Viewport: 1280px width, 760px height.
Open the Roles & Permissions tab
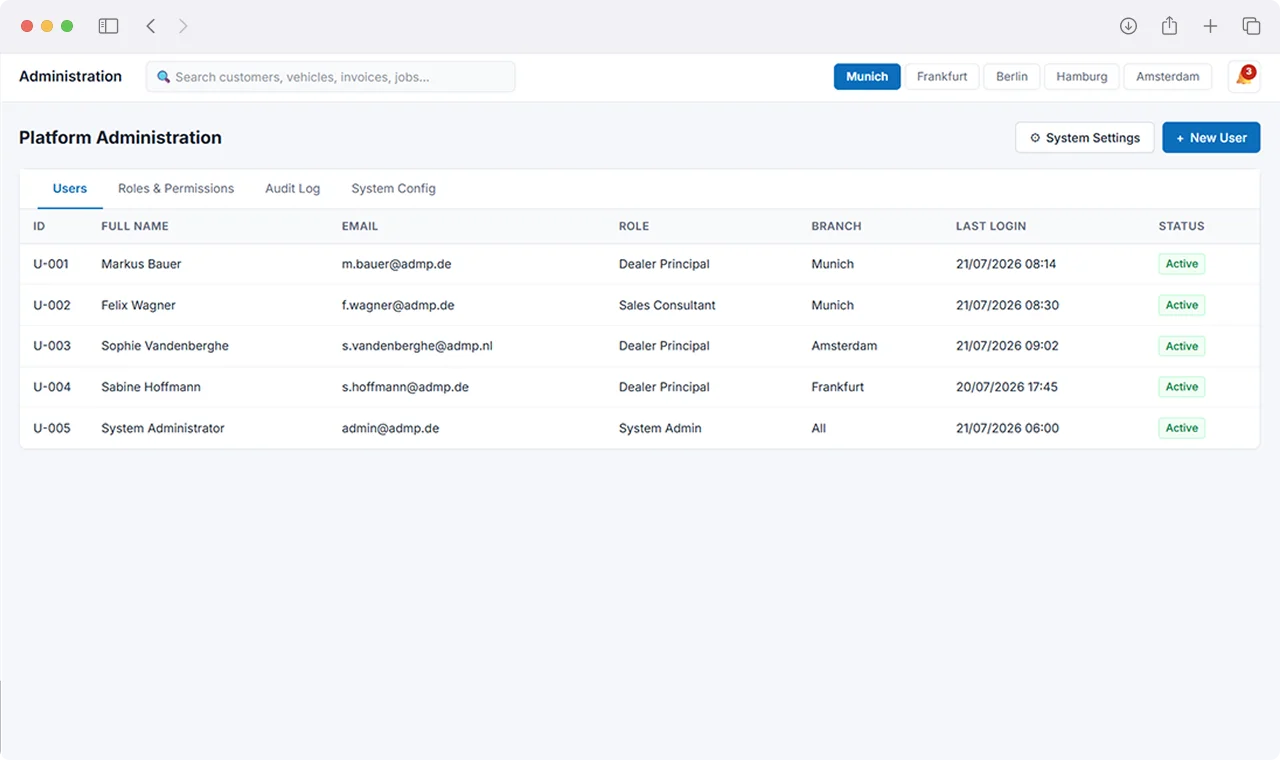click(176, 188)
